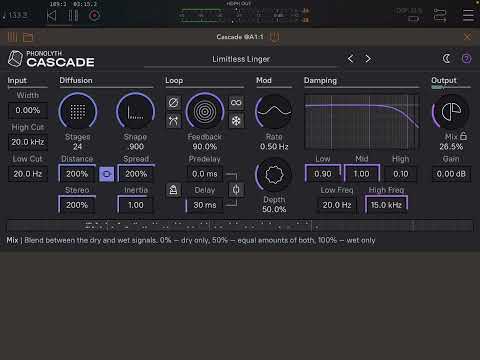Screen dimensions: 480x360
Task: Click the Phonolyth Cascade logo
Action: [x=51, y=59]
